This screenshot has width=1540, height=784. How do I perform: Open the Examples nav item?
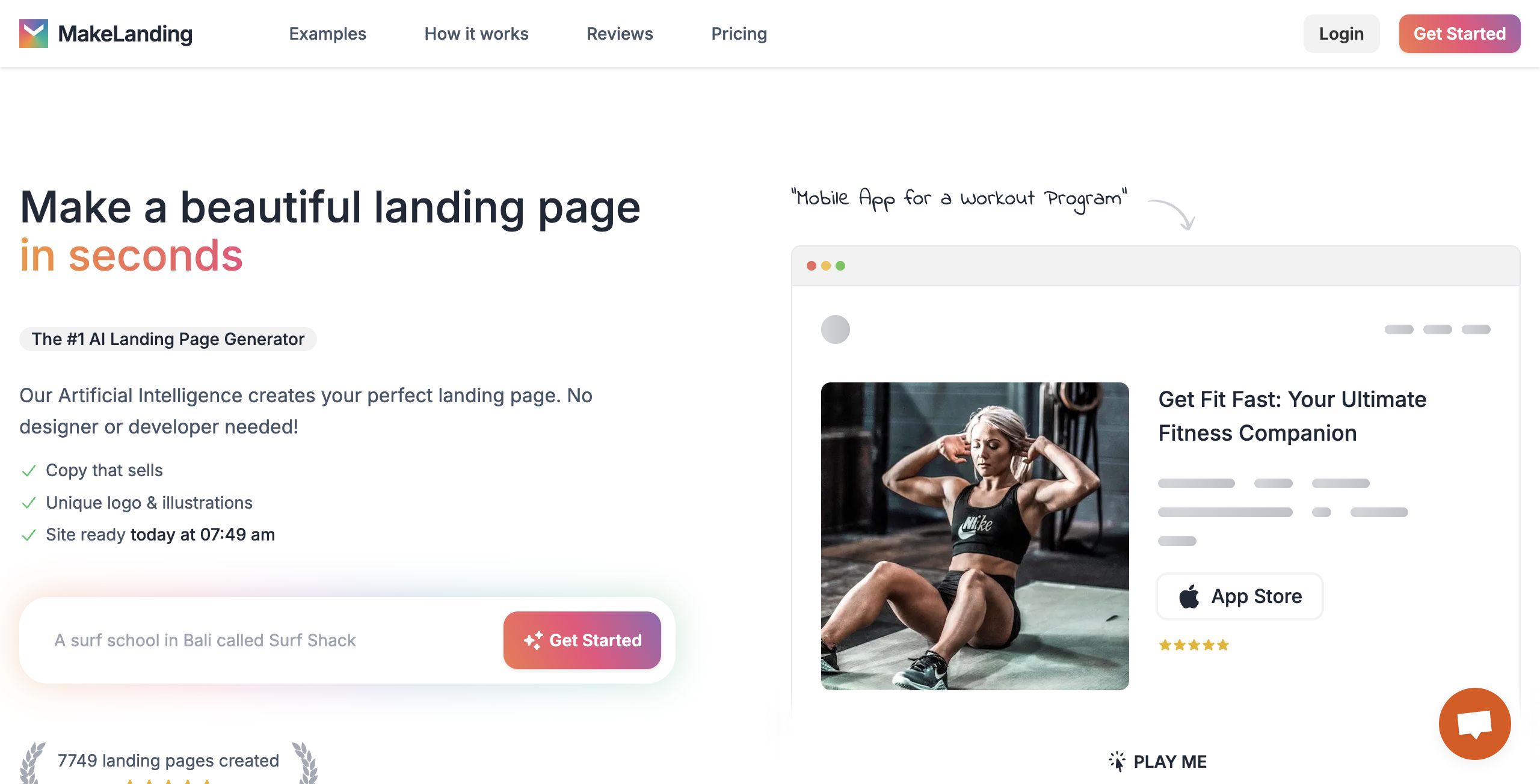(327, 34)
